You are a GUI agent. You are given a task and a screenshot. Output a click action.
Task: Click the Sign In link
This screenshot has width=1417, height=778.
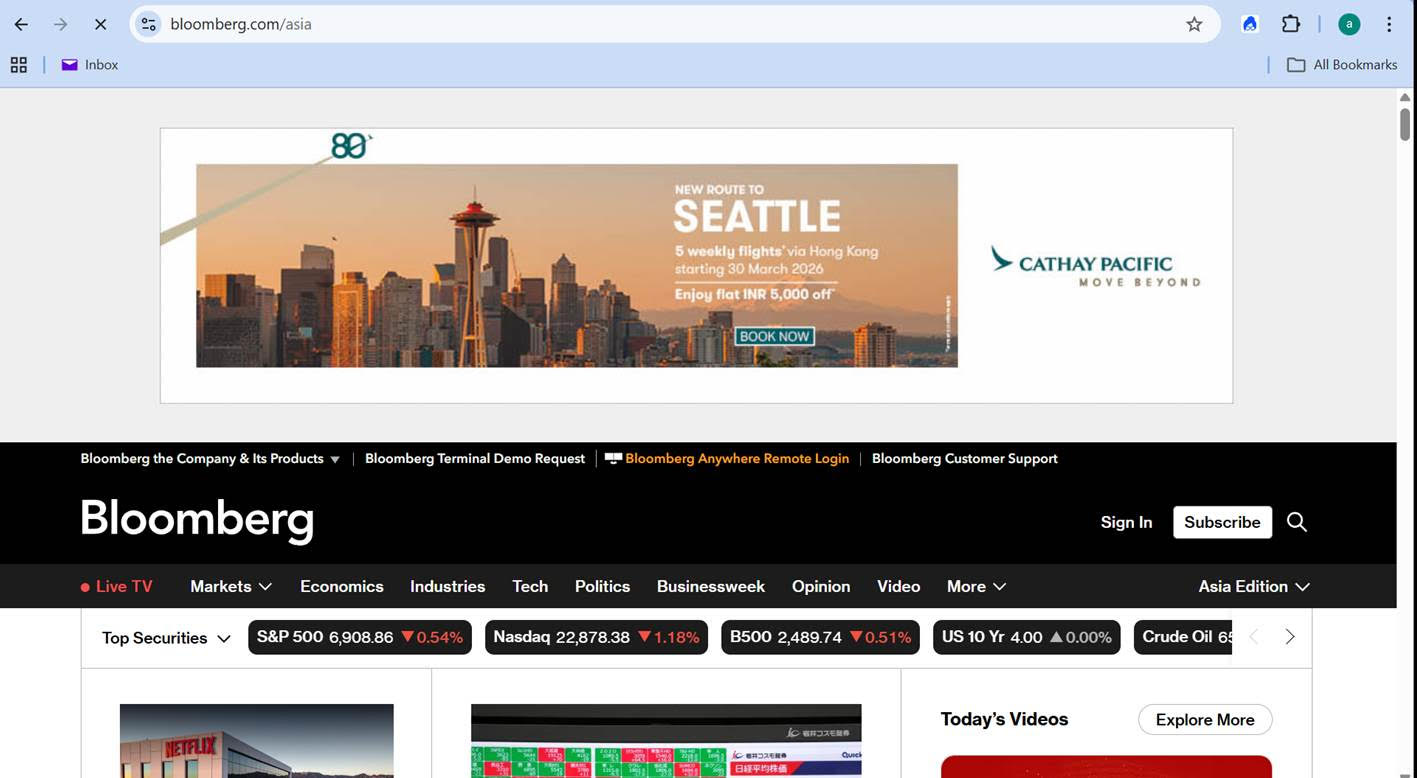1126,522
